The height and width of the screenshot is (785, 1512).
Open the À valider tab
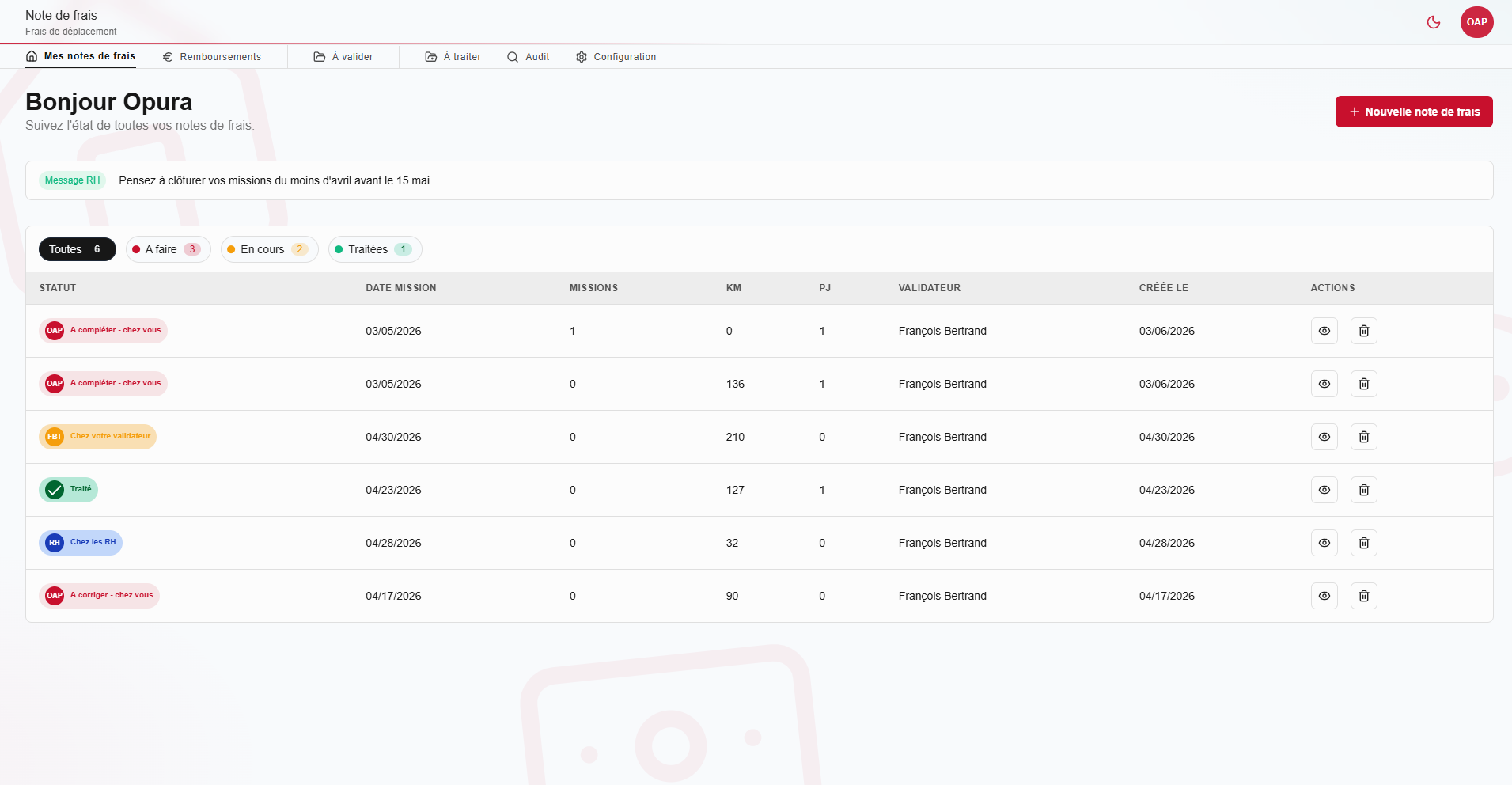coord(343,57)
